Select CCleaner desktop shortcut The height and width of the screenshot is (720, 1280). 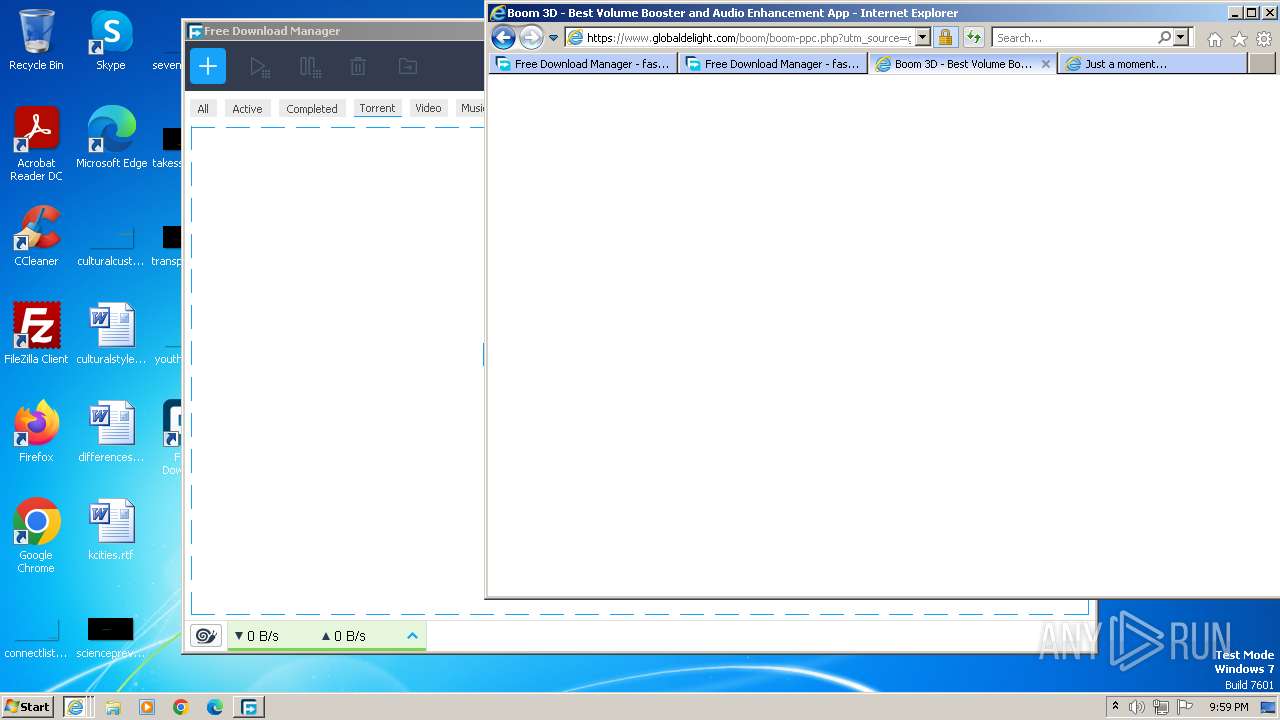(36, 236)
